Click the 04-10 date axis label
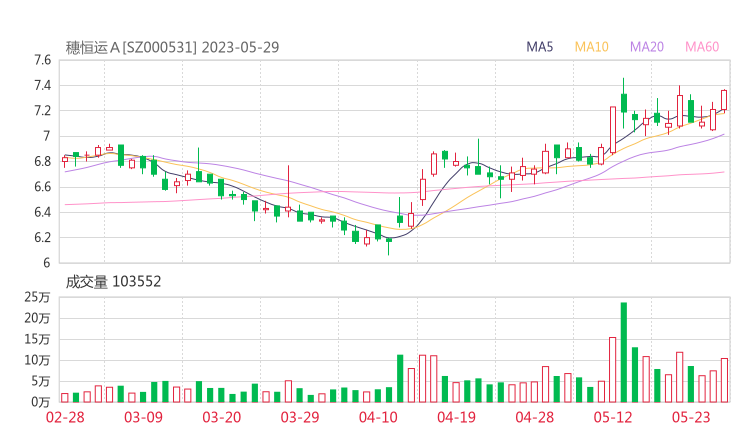The image size is (740, 440). 378,417
